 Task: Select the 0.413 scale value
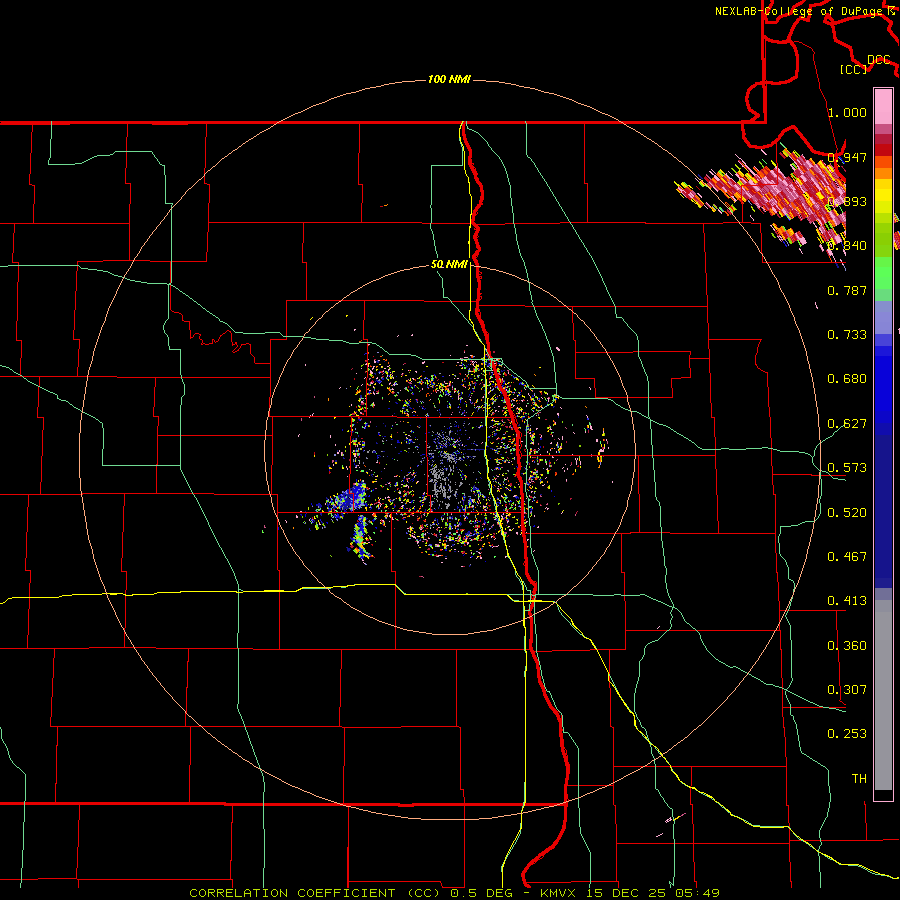coord(847,601)
